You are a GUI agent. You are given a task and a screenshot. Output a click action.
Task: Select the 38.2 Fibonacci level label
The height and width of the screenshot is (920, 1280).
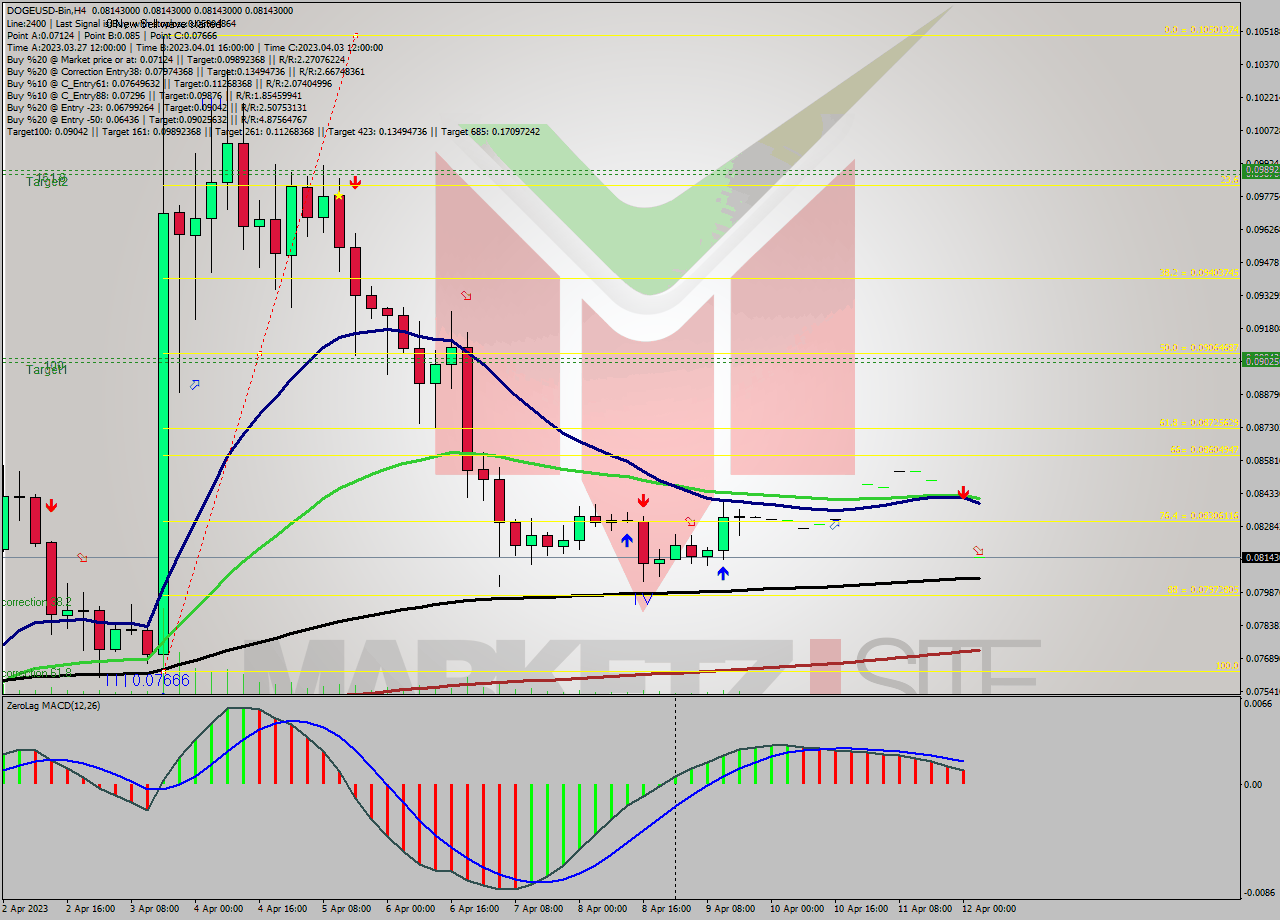tap(1199, 272)
